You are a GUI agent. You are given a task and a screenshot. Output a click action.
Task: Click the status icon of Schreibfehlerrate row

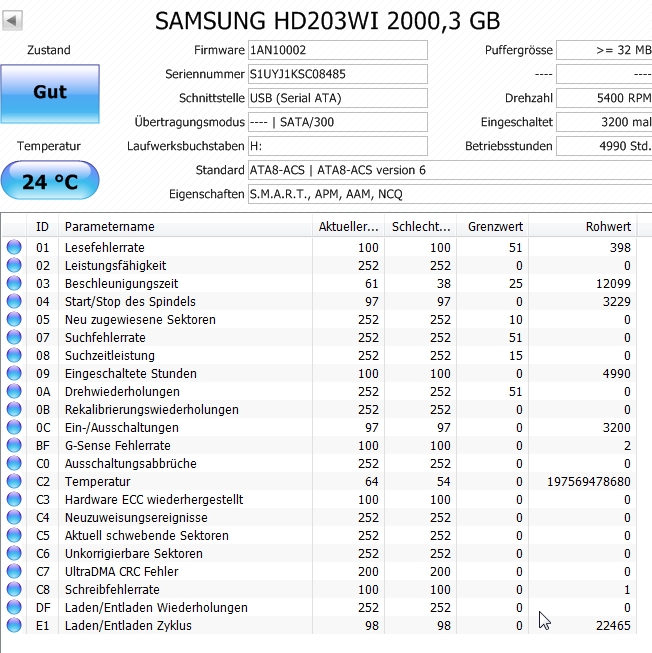coord(14,589)
